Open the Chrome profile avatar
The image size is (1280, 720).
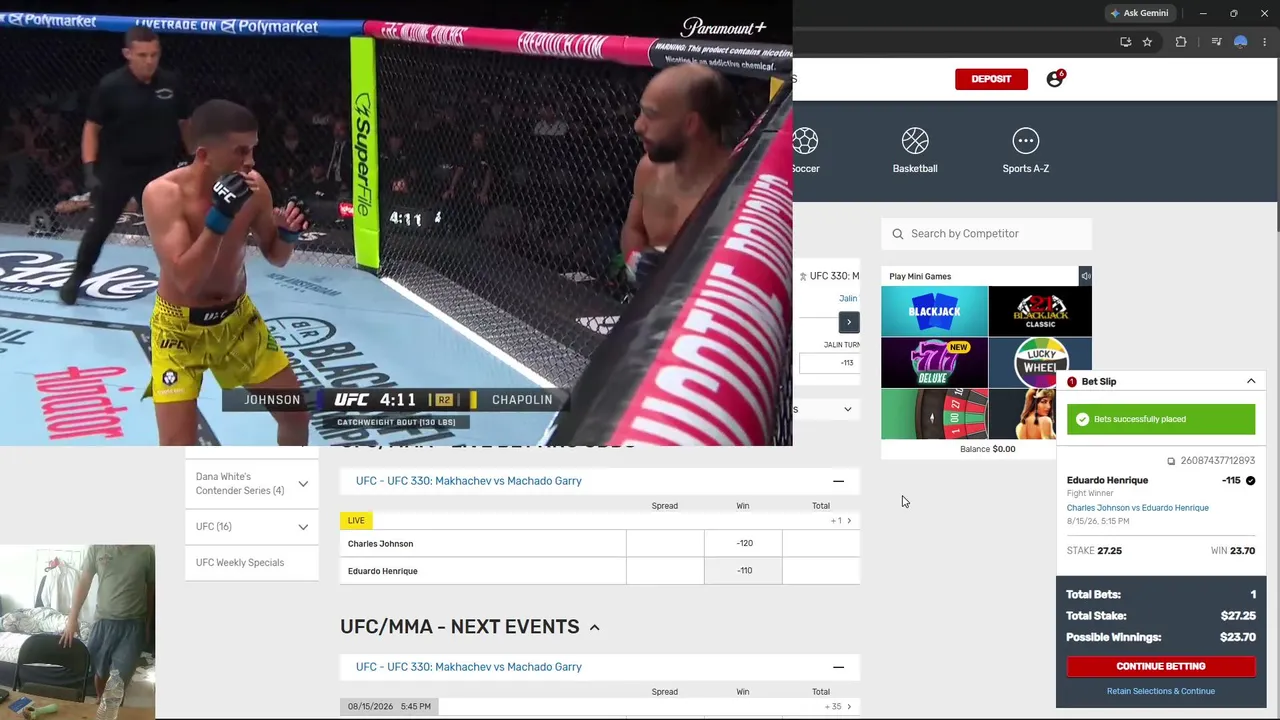click(1241, 42)
